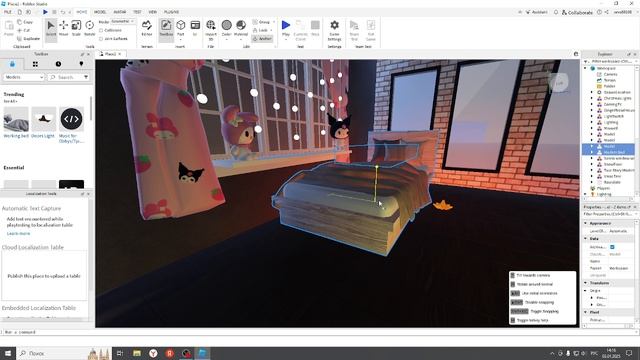
Task: Click the quick-access Run arrow in title bar
Action: (45, 12)
